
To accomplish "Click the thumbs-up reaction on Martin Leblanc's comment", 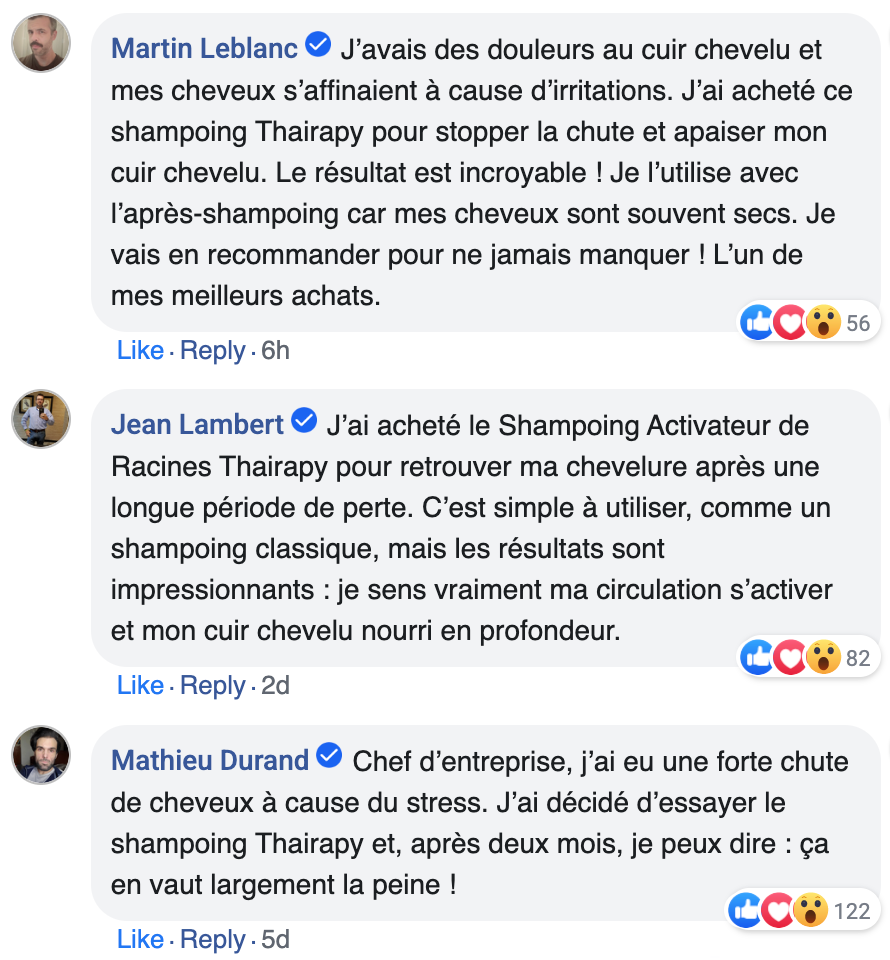I will (x=757, y=322).
